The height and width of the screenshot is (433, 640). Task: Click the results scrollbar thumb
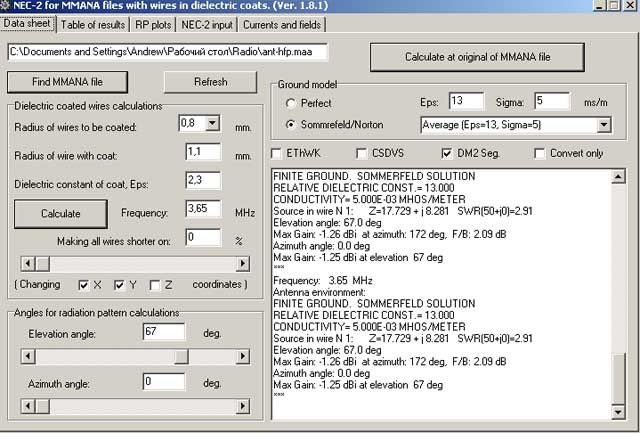click(618, 378)
